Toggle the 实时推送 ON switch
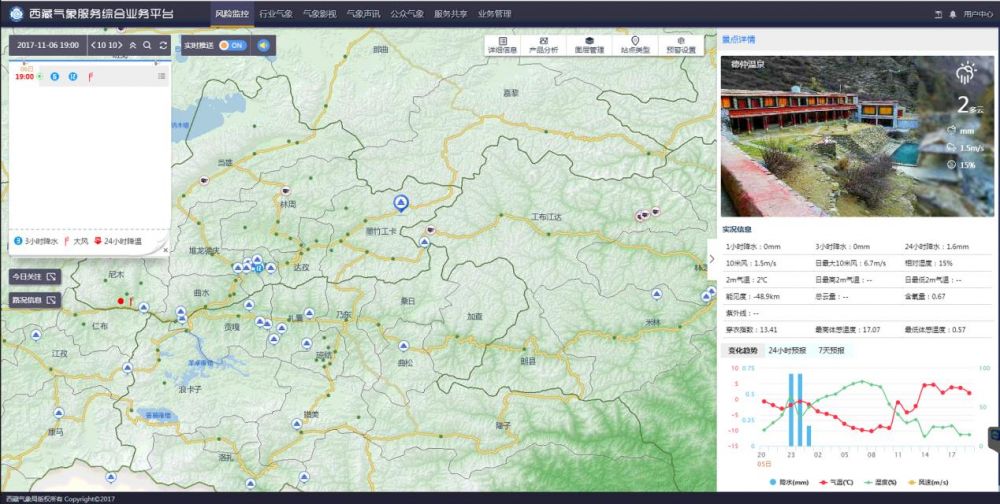The image size is (1000, 504). (x=231, y=45)
